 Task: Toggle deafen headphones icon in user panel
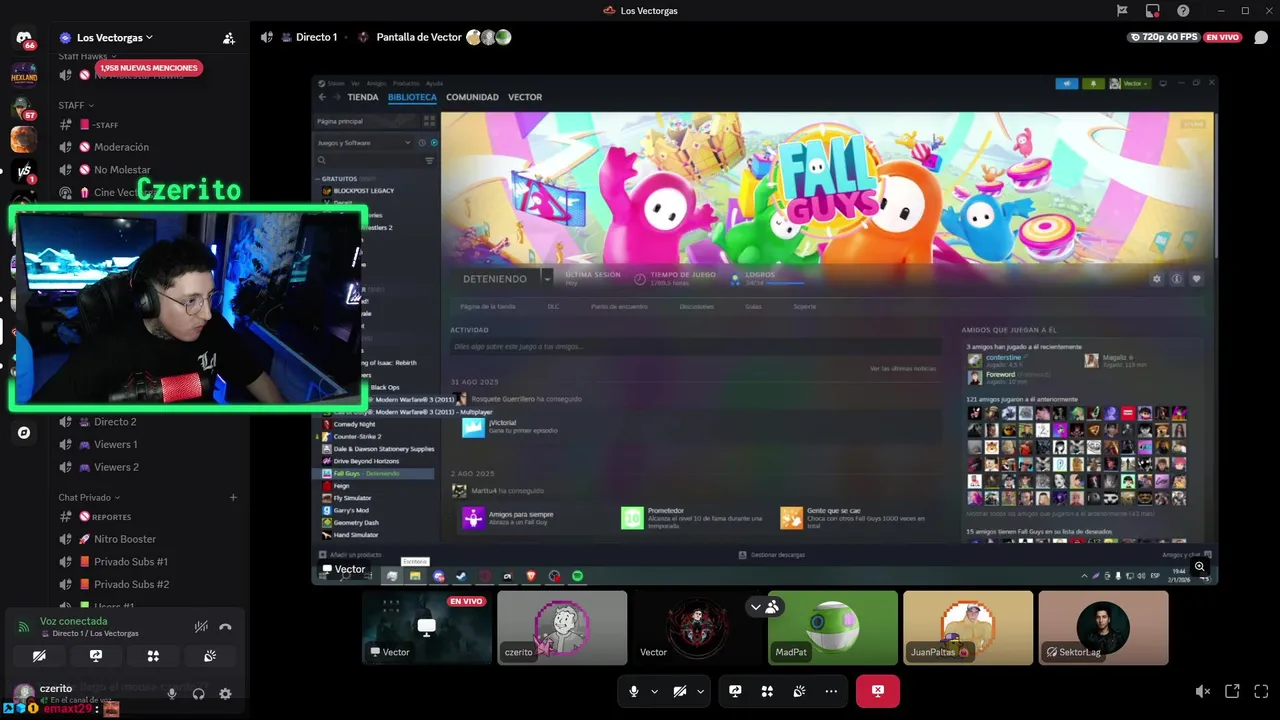tap(199, 693)
